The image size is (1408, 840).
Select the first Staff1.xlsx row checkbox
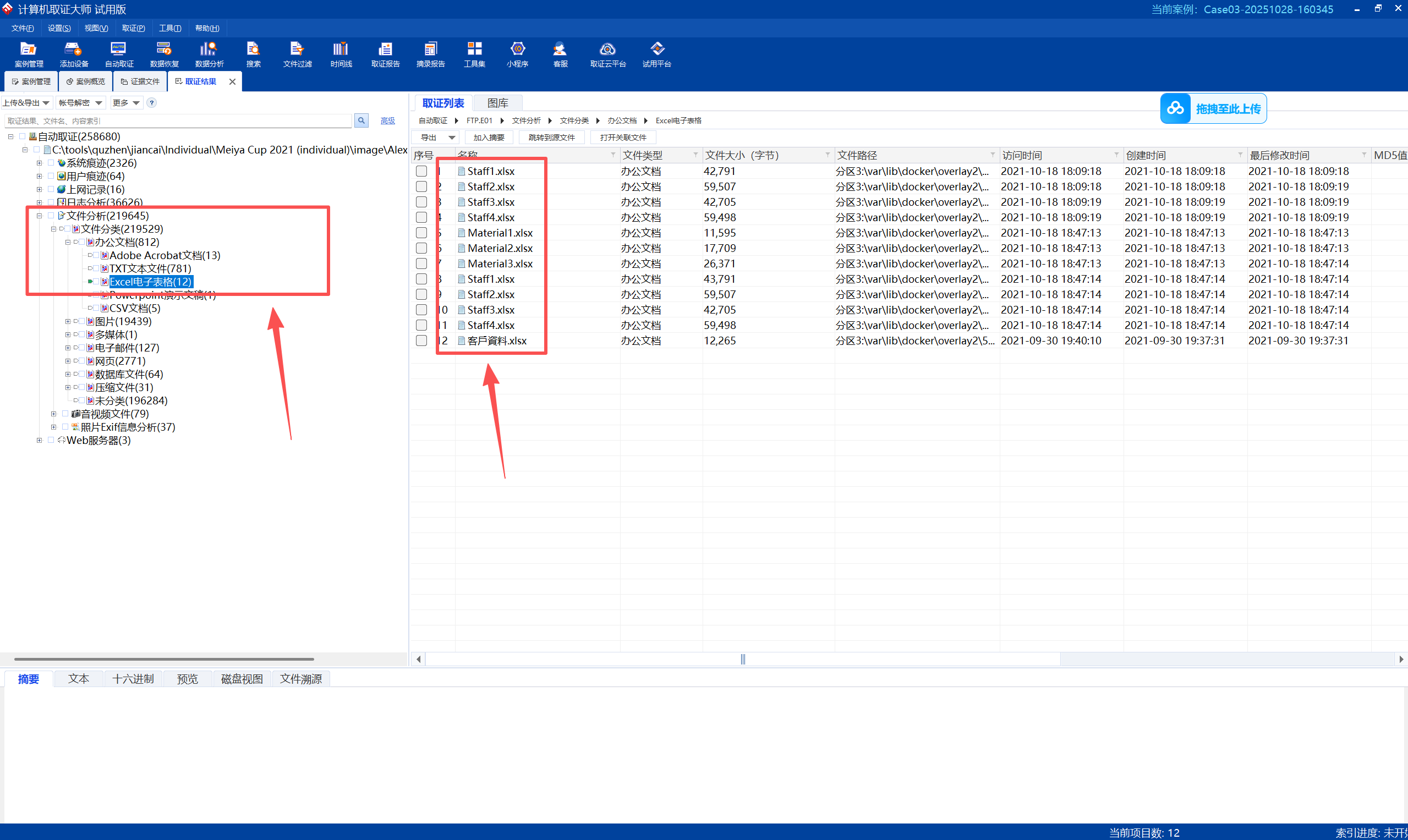421,171
